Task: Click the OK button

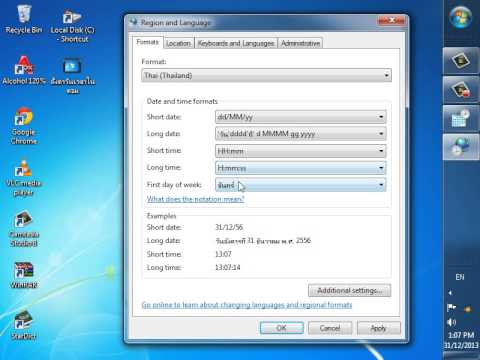Action: [x=282, y=328]
